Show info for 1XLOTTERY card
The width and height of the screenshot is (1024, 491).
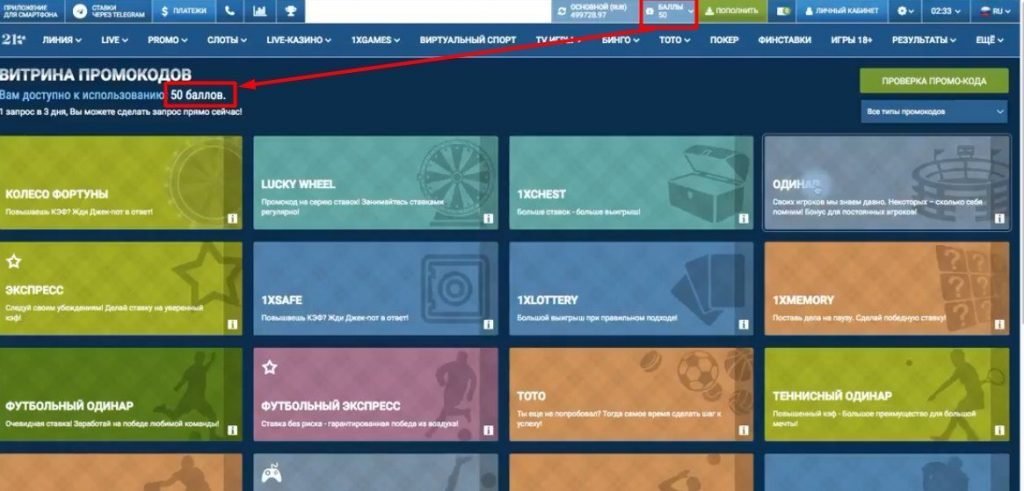coord(744,325)
